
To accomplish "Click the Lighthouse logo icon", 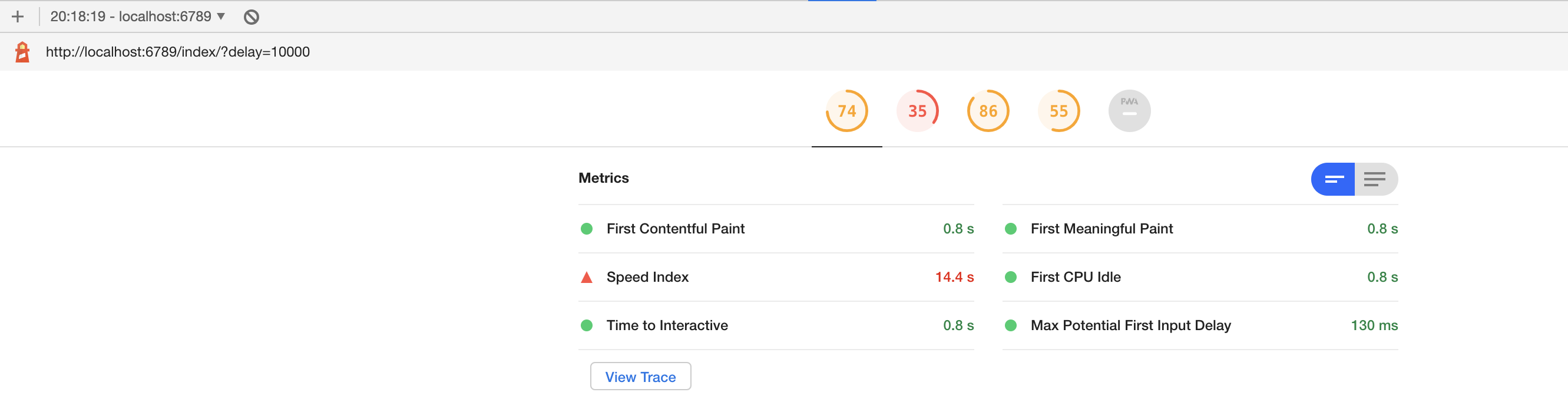I will coord(22,52).
